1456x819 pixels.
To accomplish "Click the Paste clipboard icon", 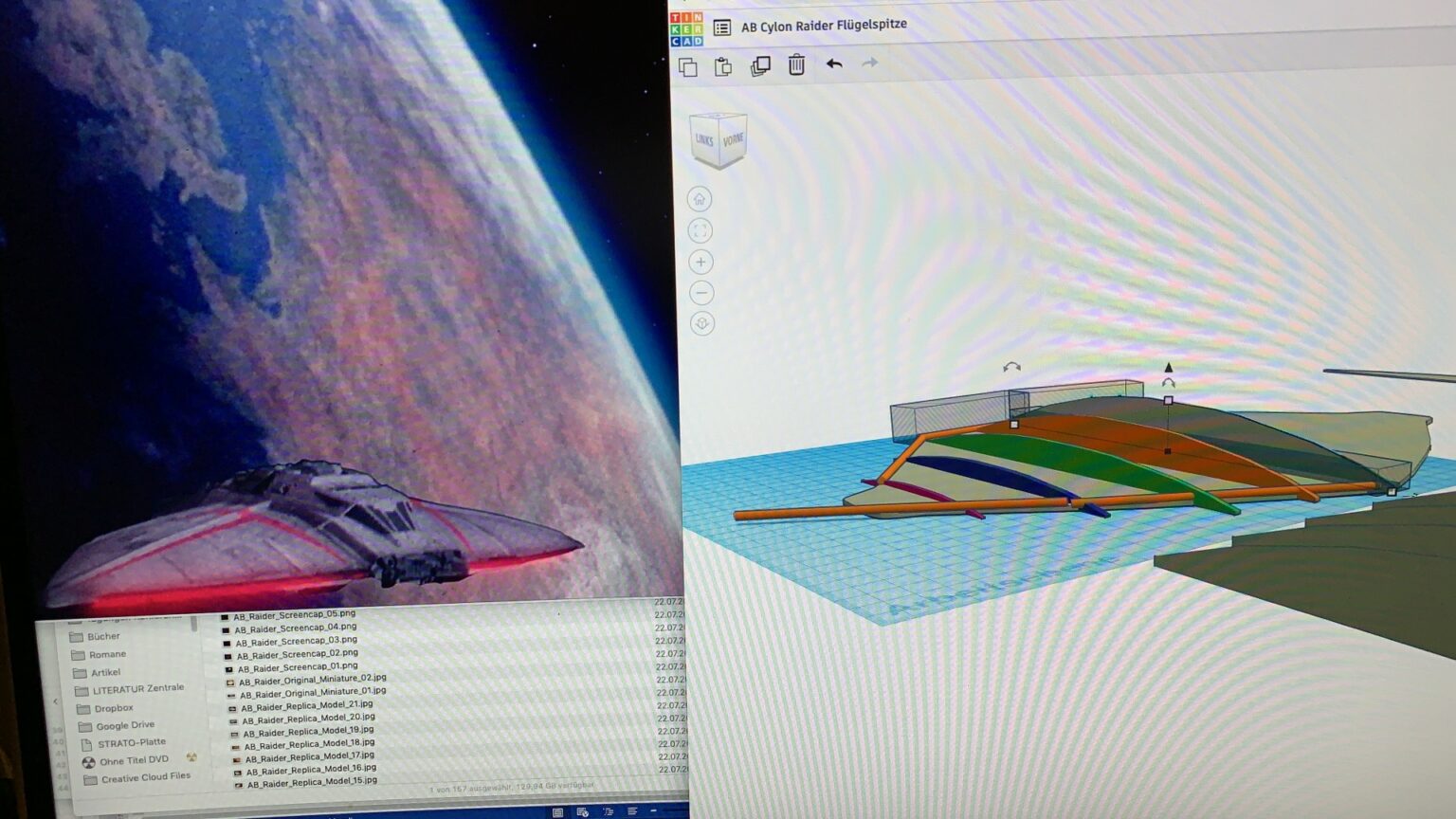I will (x=723, y=66).
